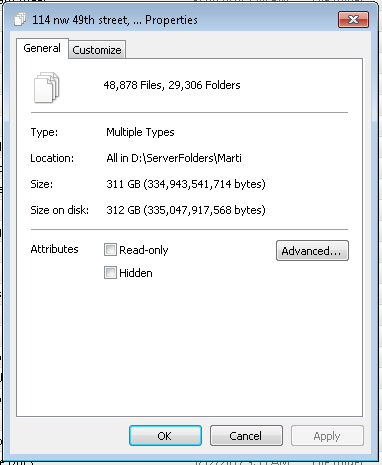Click the files and folders count text
Viewport: 382px width, 465px height.
click(x=172, y=85)
